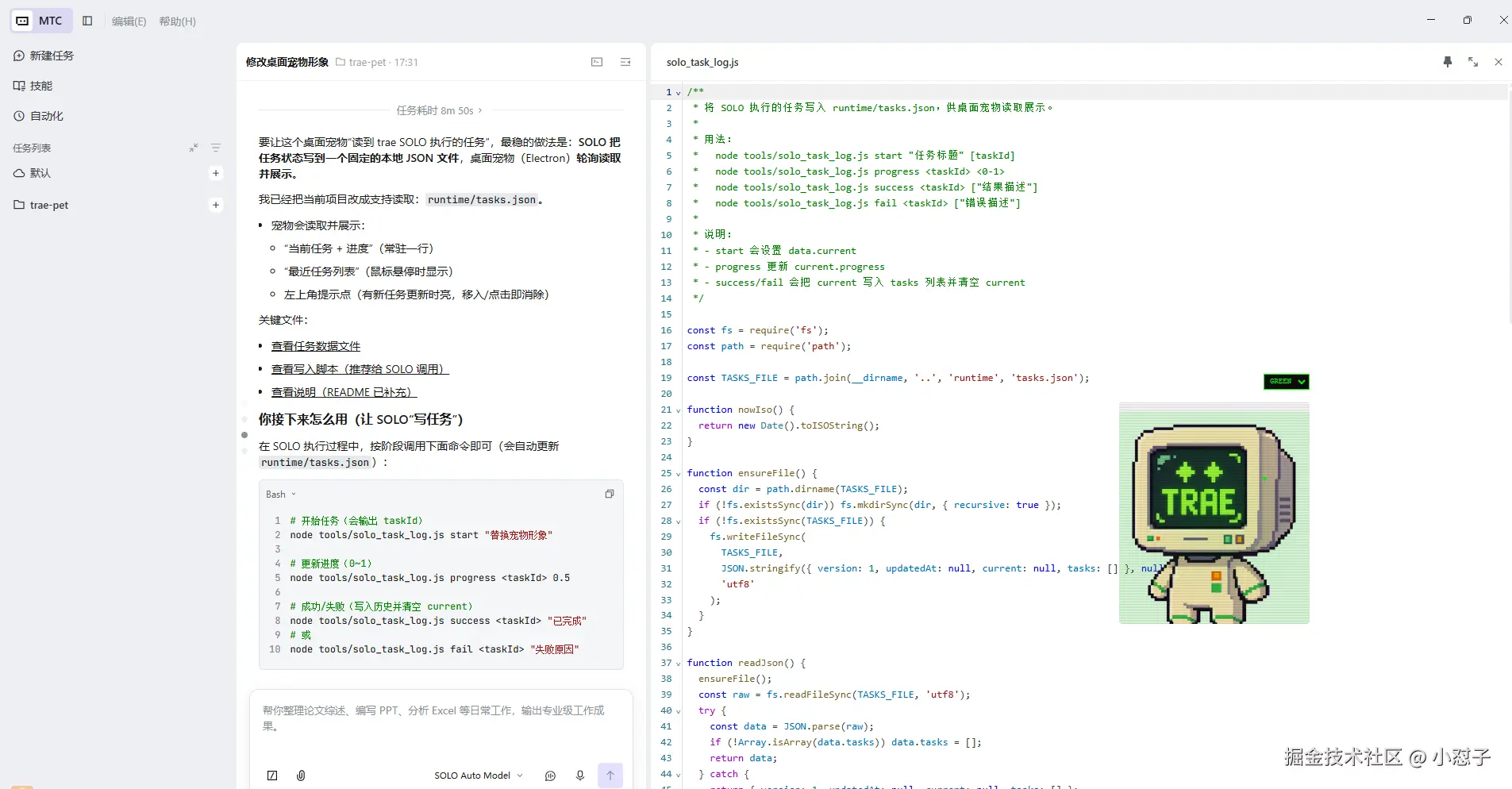Pin the solo_task_log.js editor panel
The width and height of the screenshot is (1512, 789).
(1448, 62)
